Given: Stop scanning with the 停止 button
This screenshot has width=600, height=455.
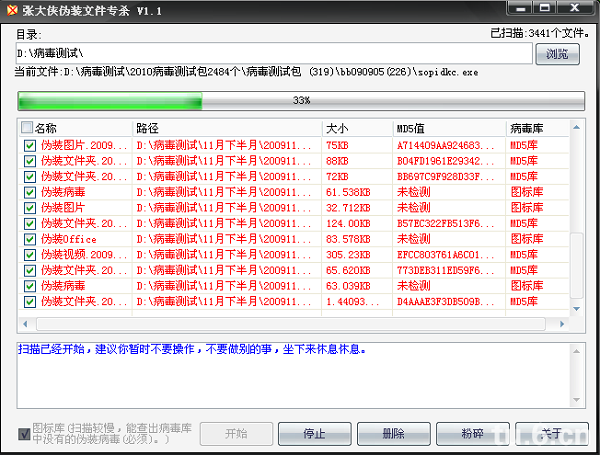Looking at the screenshot, I should pyautogui.click(x=315, y=433).
